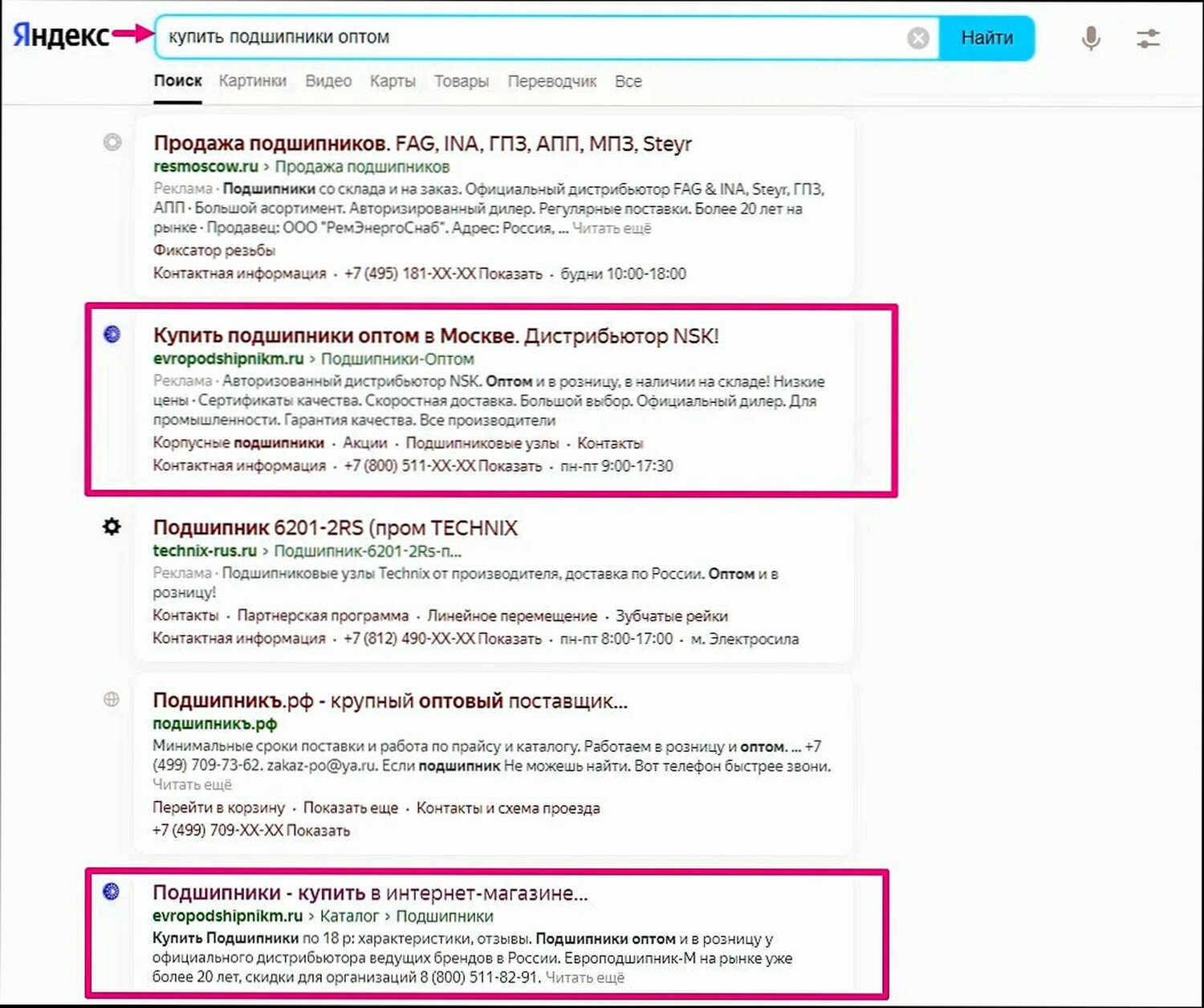Start voice search with microphone icon
Screen dimensions: 1204x1008
(1091, 38)
